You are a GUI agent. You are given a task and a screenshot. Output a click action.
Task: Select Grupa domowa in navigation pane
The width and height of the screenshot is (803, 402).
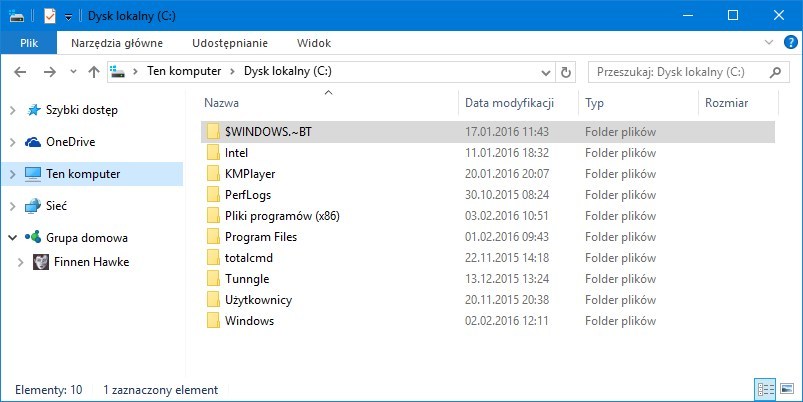[x=87, y=238]
